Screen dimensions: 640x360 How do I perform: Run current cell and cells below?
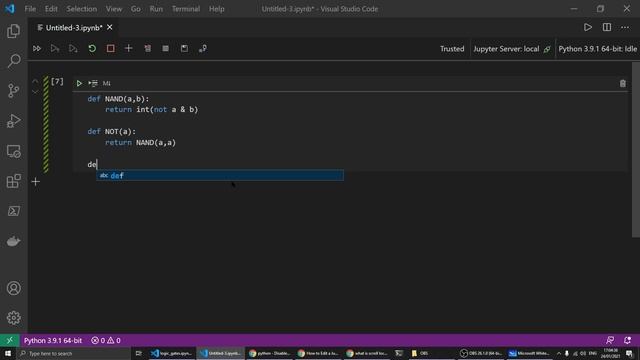73,49
